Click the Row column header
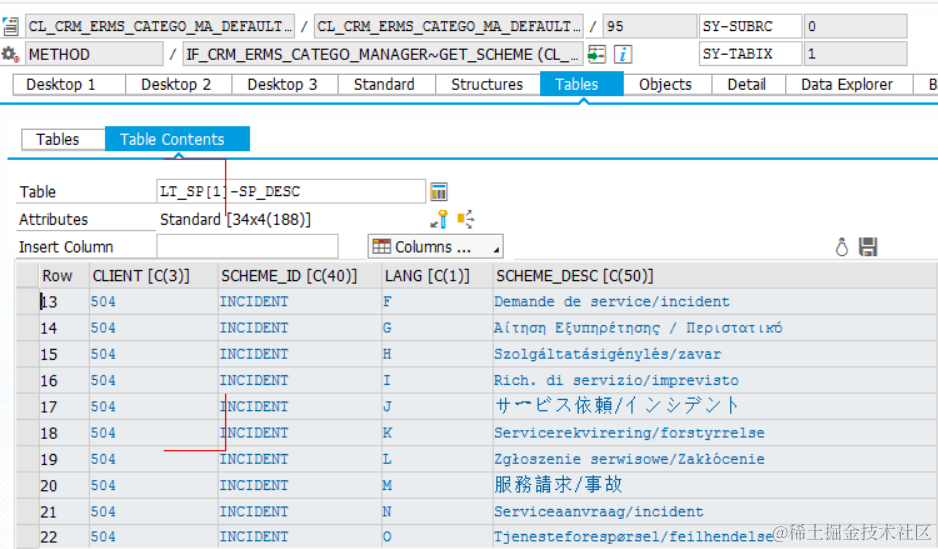Screen dimensions: 938x549 64,276
